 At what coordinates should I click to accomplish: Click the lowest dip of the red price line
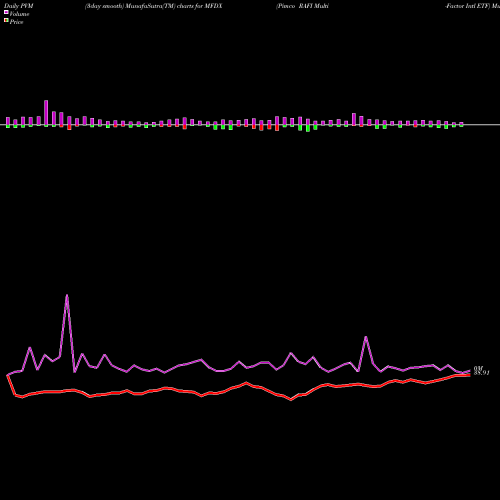tap(291, 399)
